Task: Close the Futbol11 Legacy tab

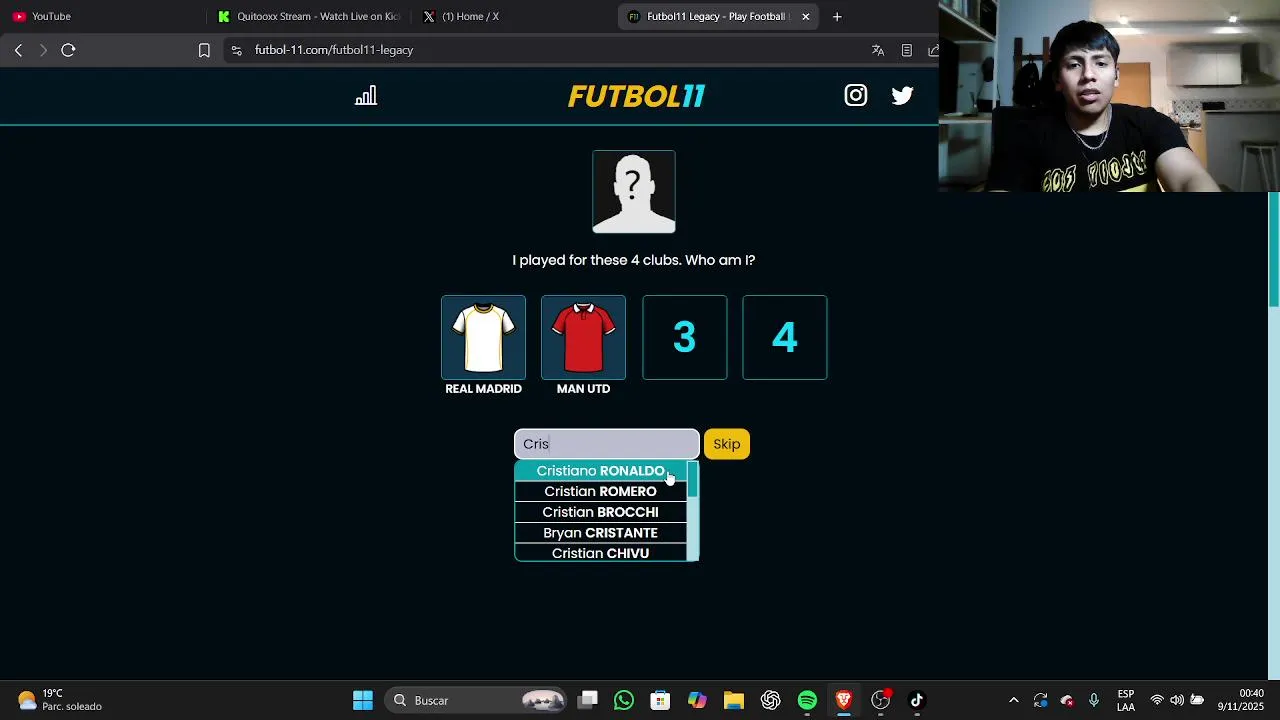Action: (x=805, y=16)
